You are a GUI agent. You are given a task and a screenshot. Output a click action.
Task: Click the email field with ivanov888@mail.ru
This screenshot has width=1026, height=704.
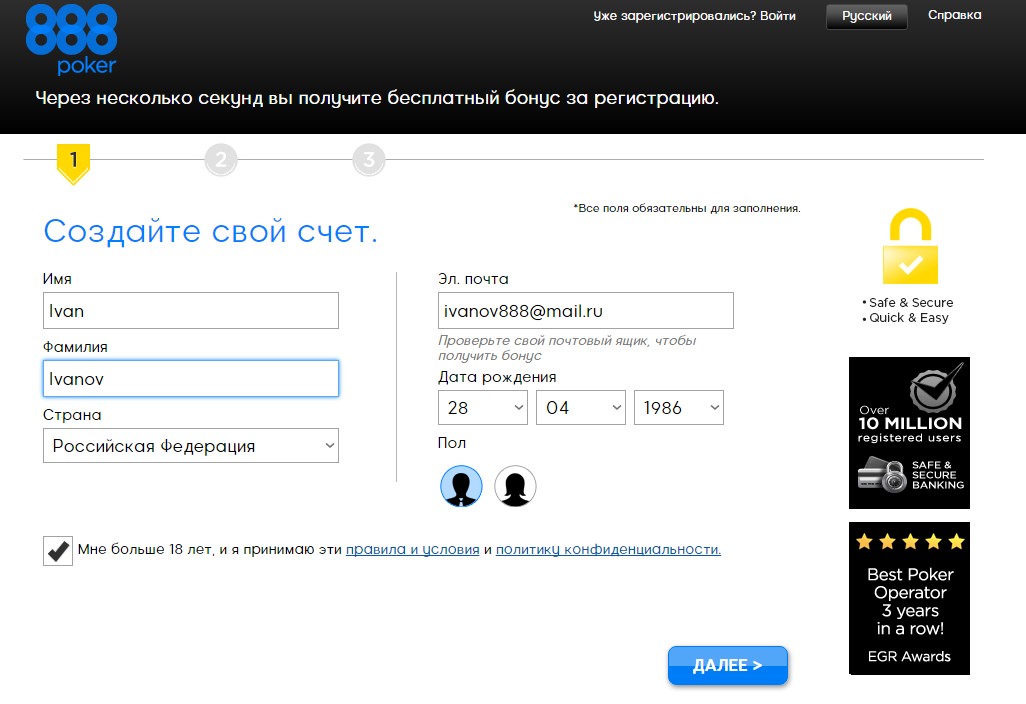tap(585, 311)
